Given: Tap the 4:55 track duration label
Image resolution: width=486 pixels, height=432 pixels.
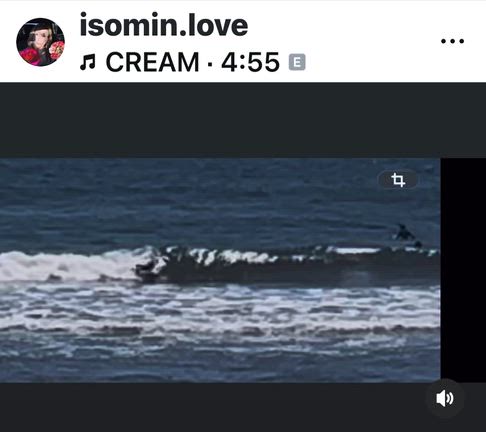Looking at the screenshot, I should pyautogui.click(x=250, y=62).
